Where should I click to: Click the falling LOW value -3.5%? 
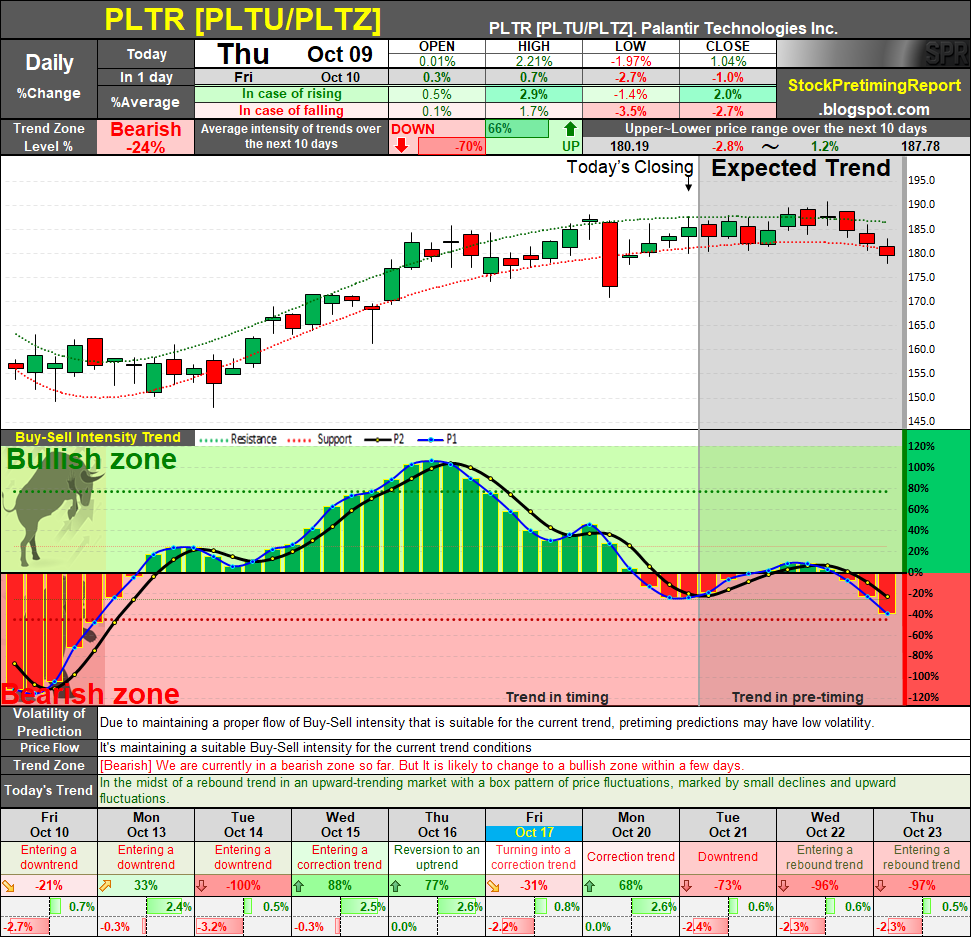[630, 111]
